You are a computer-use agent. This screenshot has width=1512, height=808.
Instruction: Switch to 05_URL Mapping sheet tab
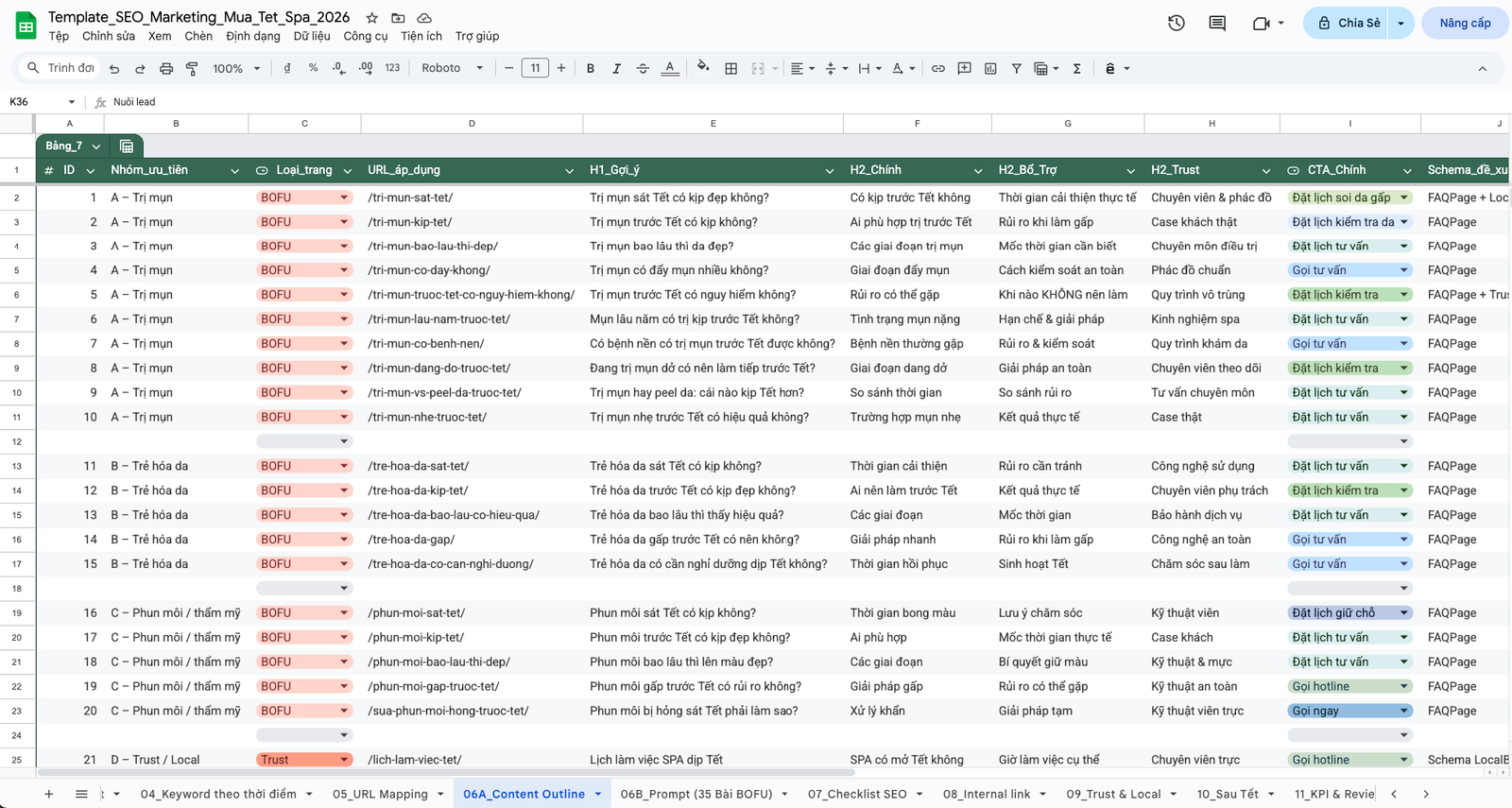[380, 794]
